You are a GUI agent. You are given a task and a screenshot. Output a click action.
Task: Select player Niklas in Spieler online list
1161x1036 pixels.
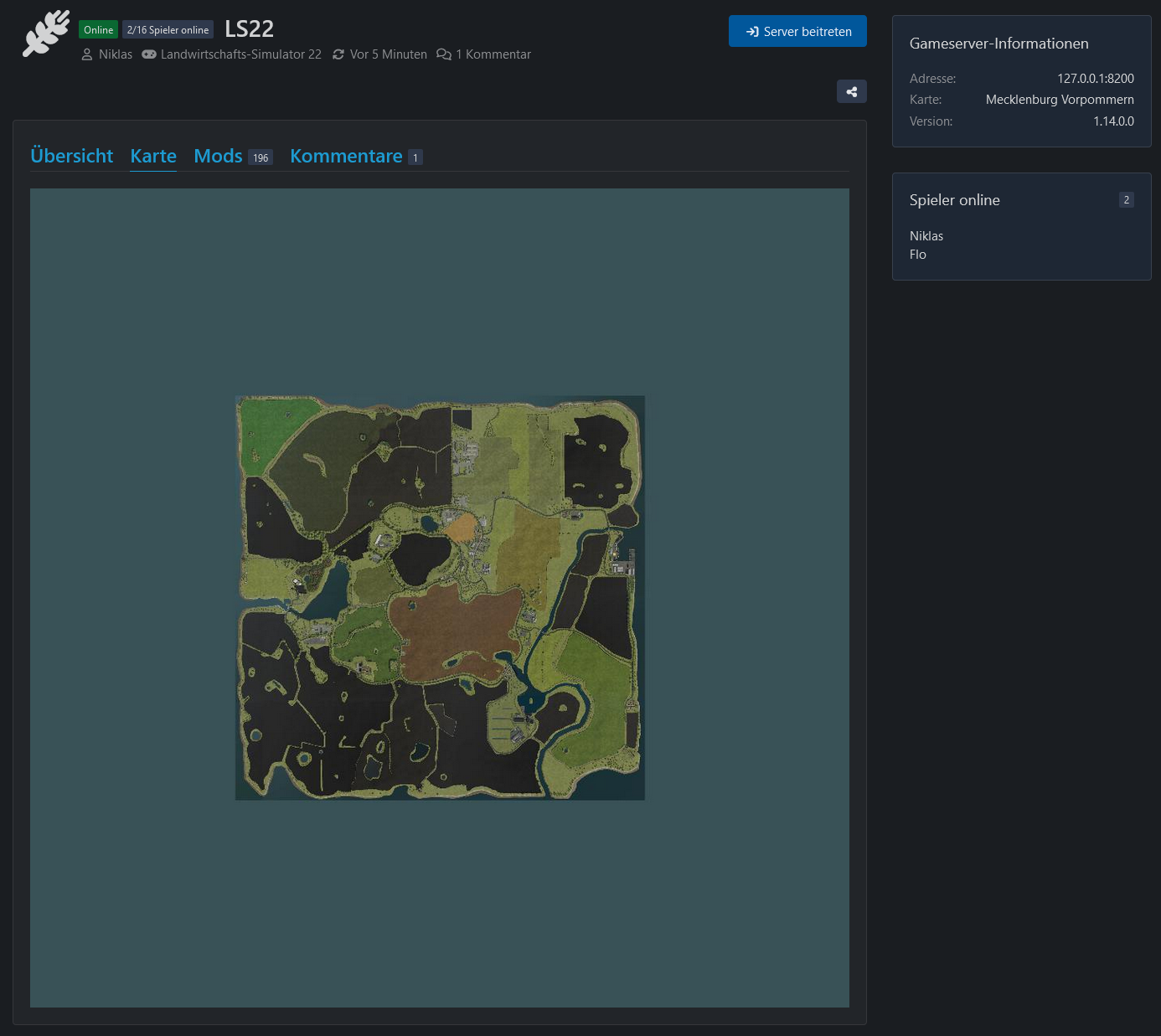tap(926, 236)
